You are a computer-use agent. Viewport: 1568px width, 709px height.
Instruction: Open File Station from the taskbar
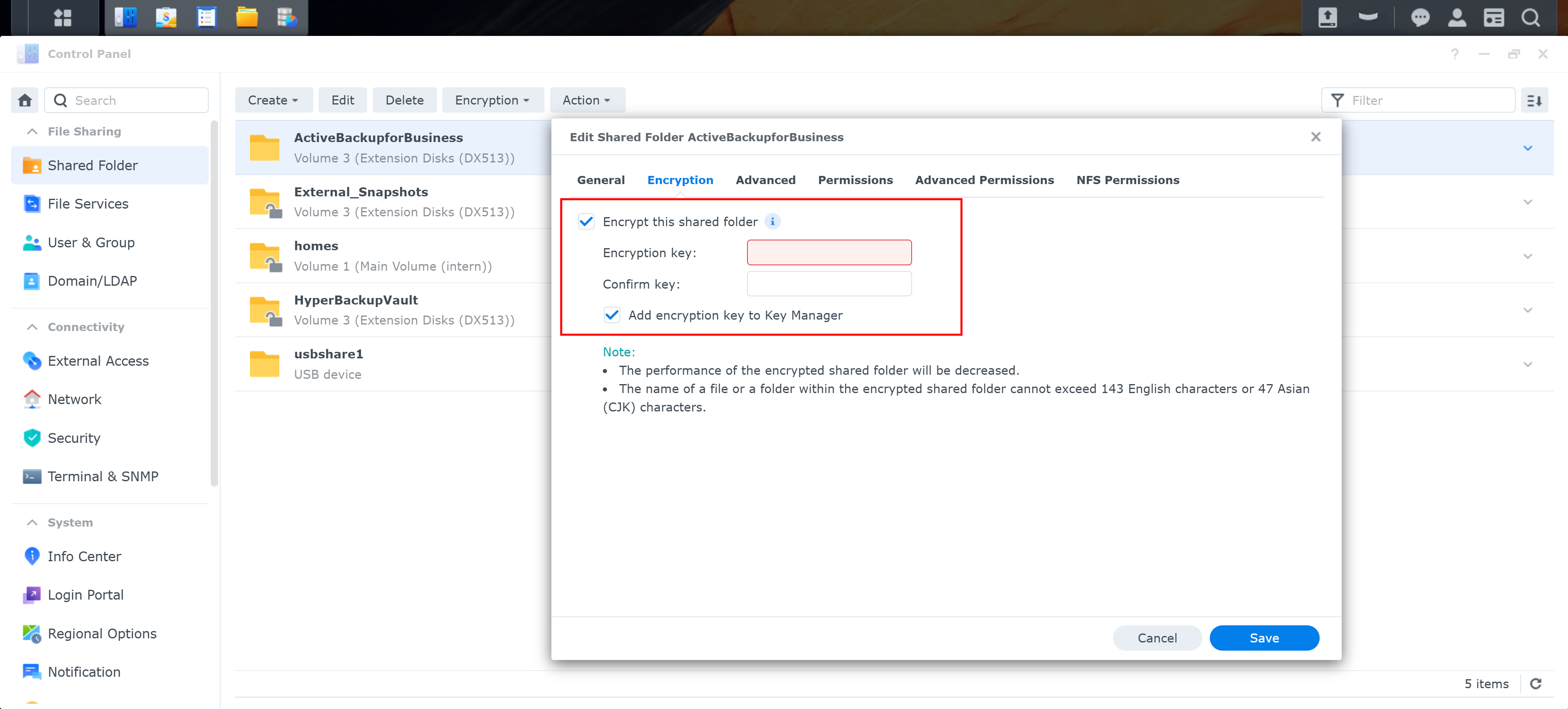click(247, 18)
